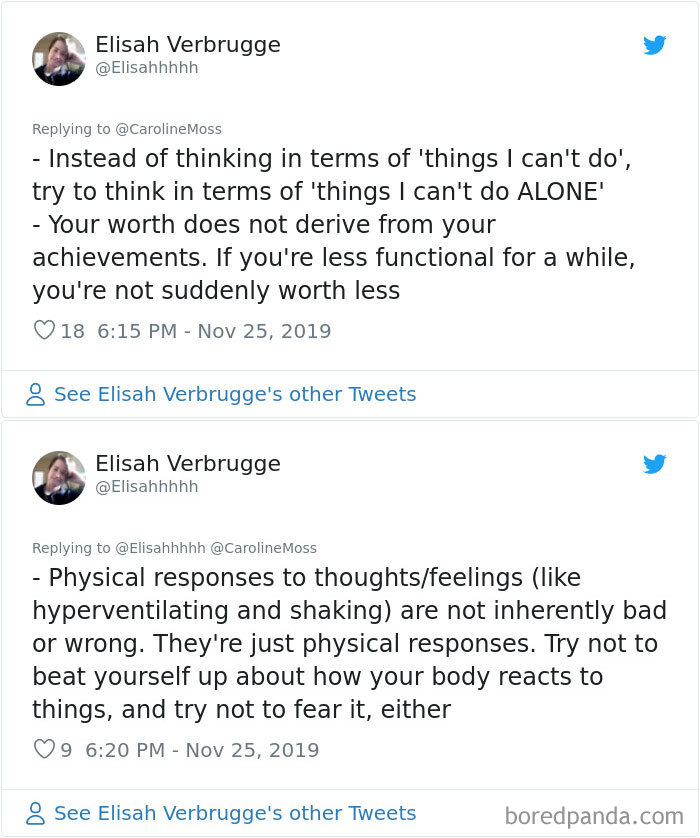Viewport: 700px width, 838px height.
Task: Click 'Elisah Verbrugge' name on the bottom tweet
Action: [187, 464]
